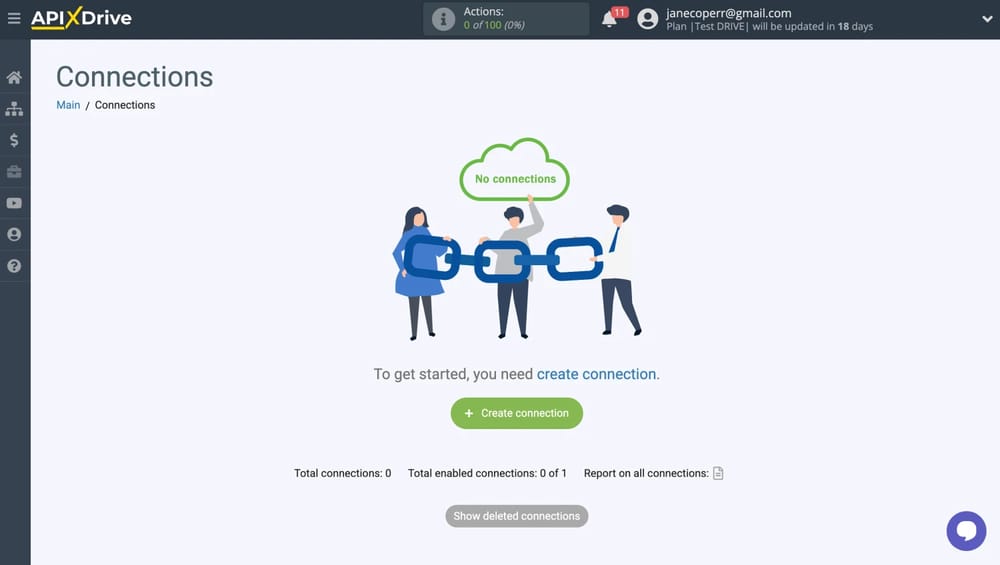Click the janecoperr@gmail.com account text
Image resolution: width=1000 pixels, height=565 pixels.
click(728, 13)
